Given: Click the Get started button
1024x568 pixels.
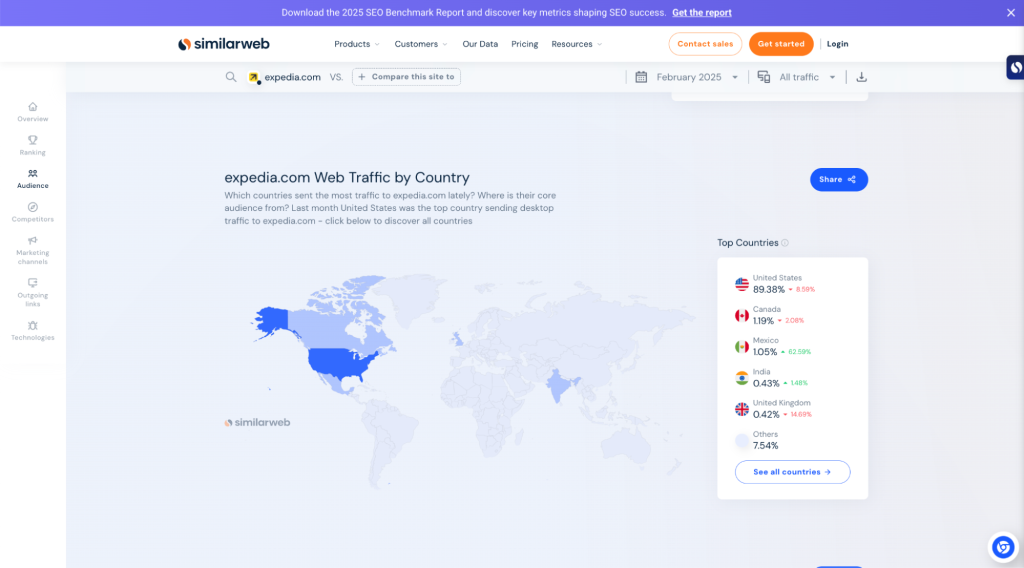Looking at the screenshot, I should coord(781,44).
